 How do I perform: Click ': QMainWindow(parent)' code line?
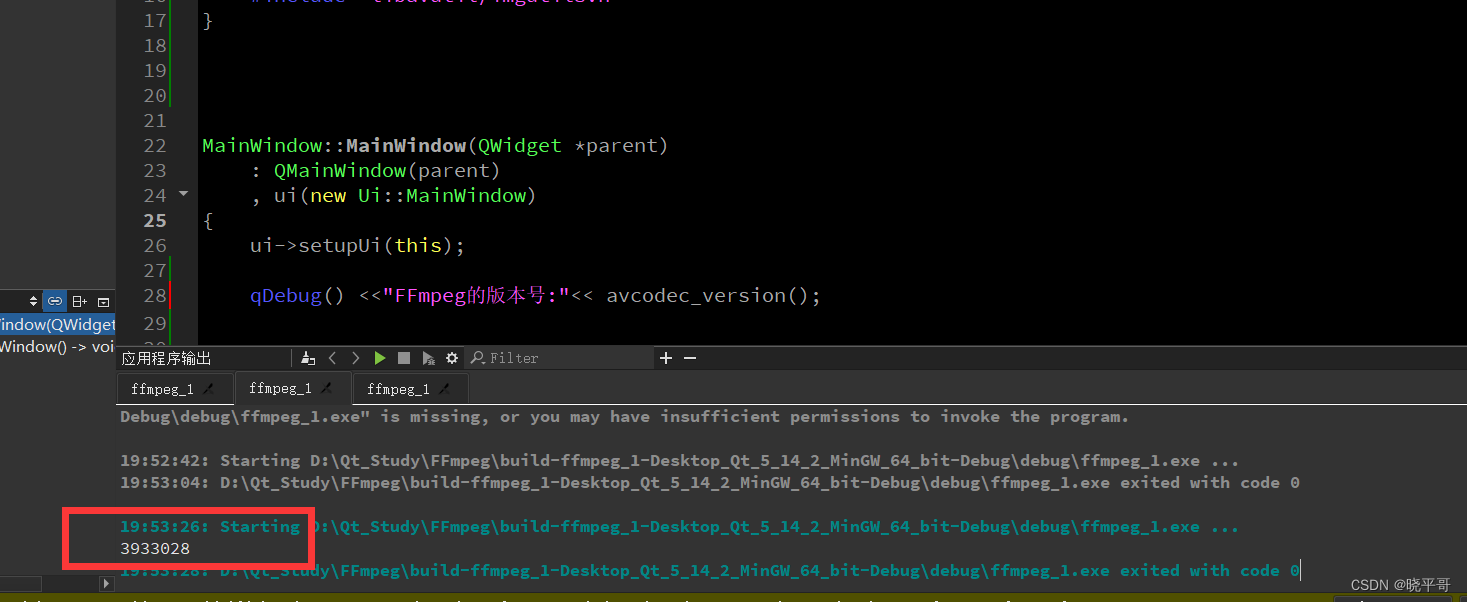(376, 171)
